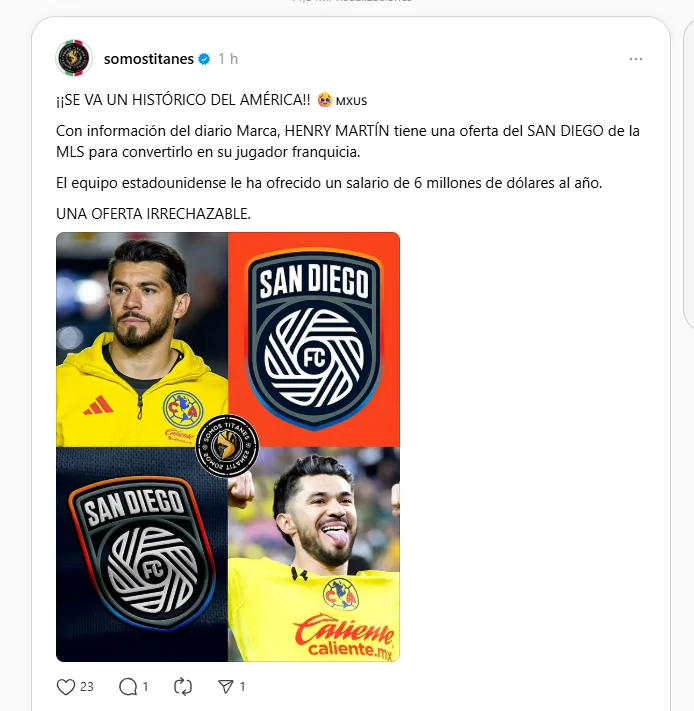Like the post with the heart icon
694x711 pixels.
pyautogui.click(x=65, y=687)
